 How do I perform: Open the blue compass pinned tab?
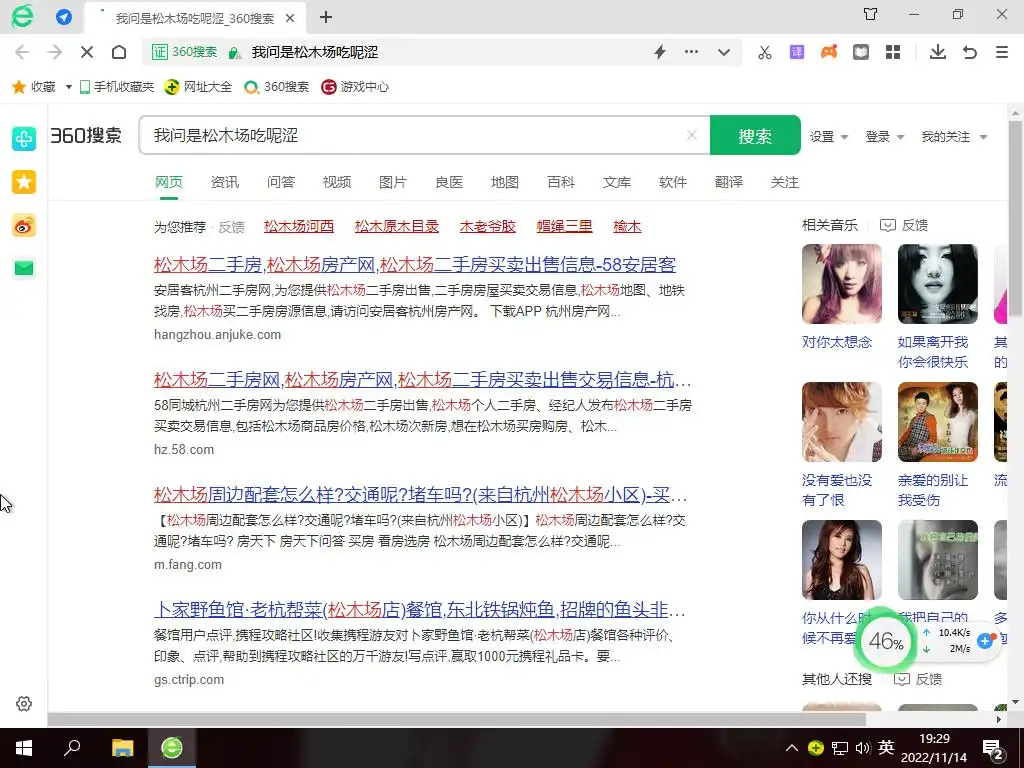coord(64,17)
